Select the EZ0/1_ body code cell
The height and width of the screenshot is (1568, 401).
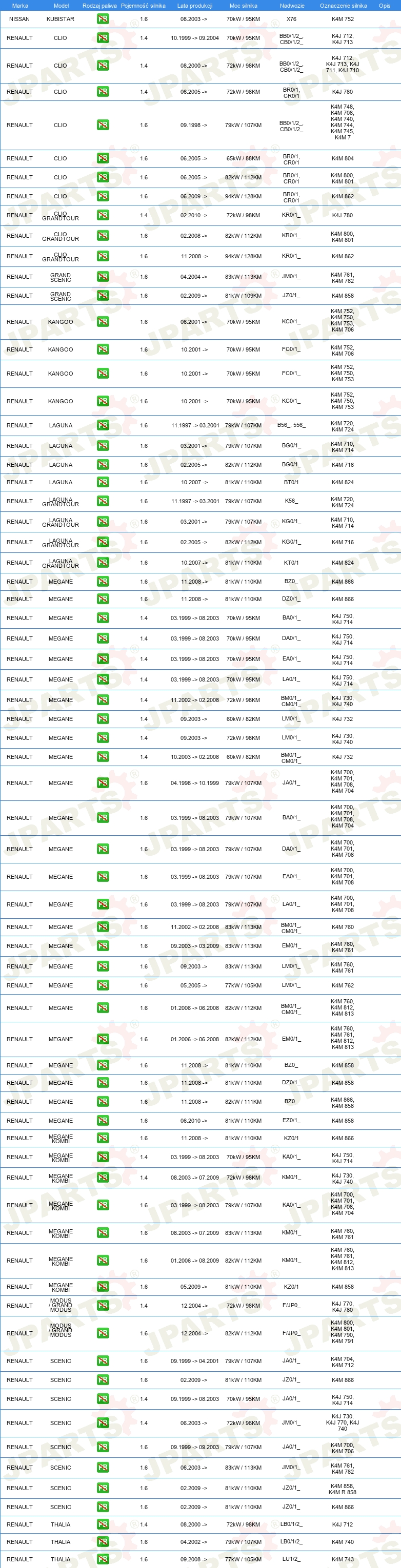click(x=291, y=1120)
